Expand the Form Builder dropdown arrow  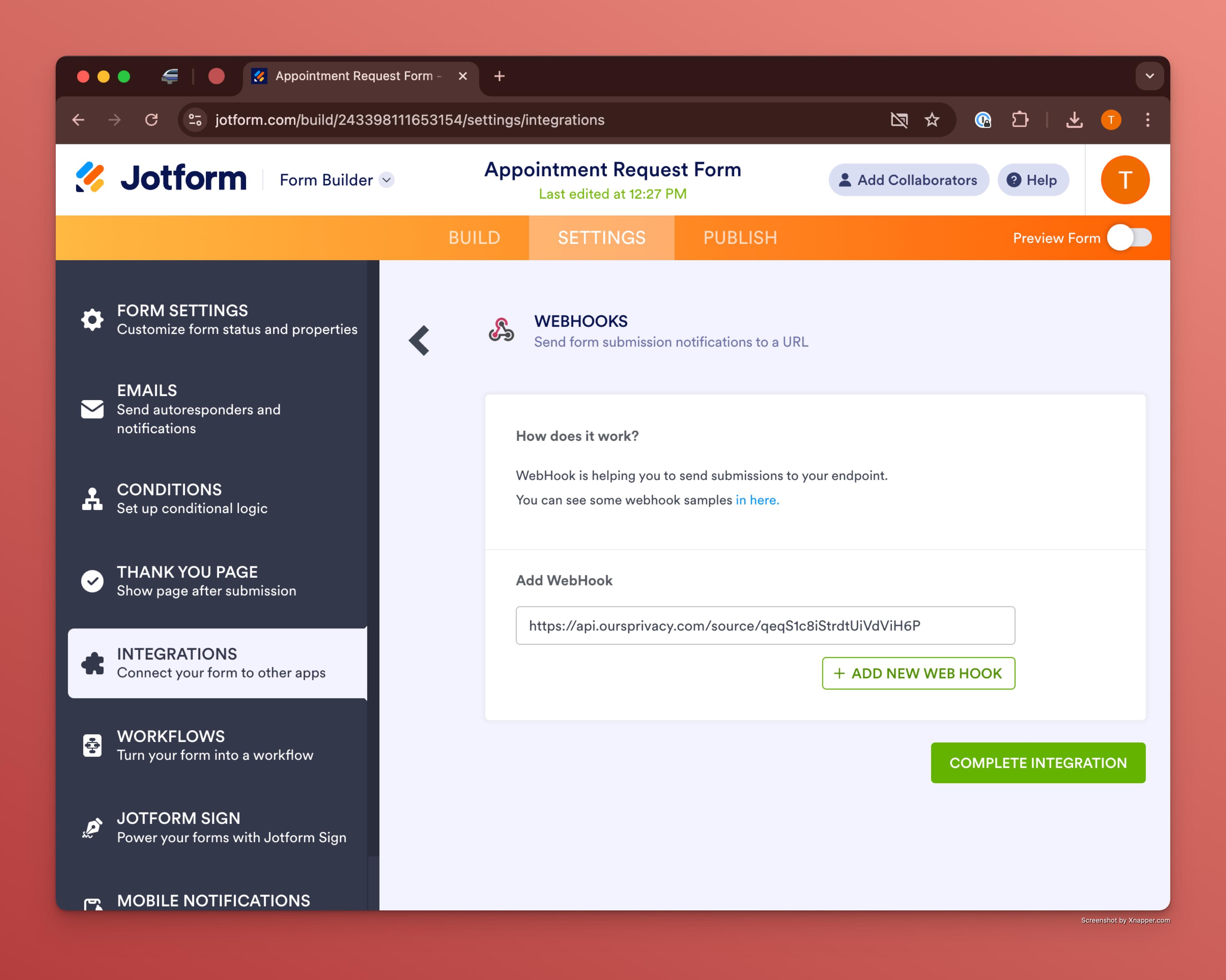387,180
